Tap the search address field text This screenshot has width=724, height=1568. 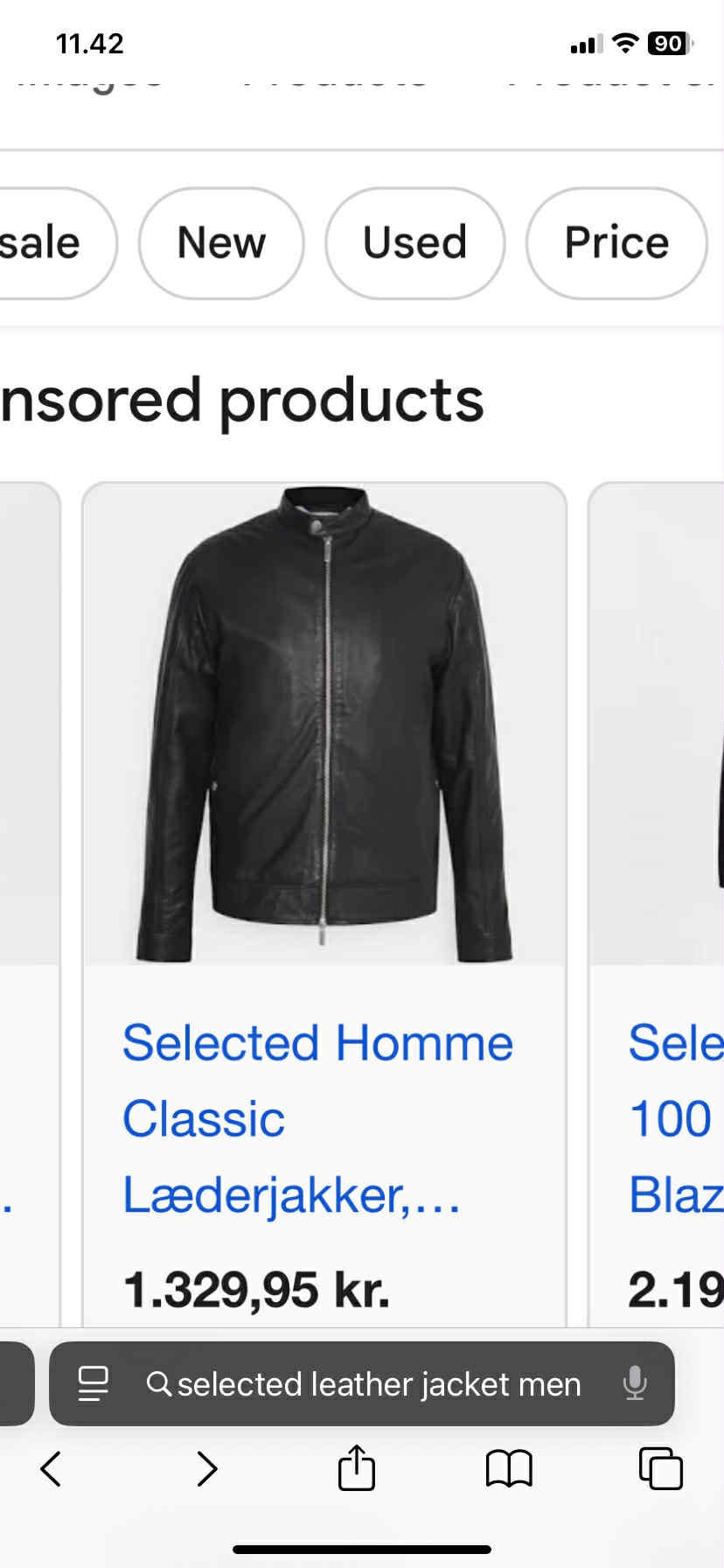point(379,1384)
